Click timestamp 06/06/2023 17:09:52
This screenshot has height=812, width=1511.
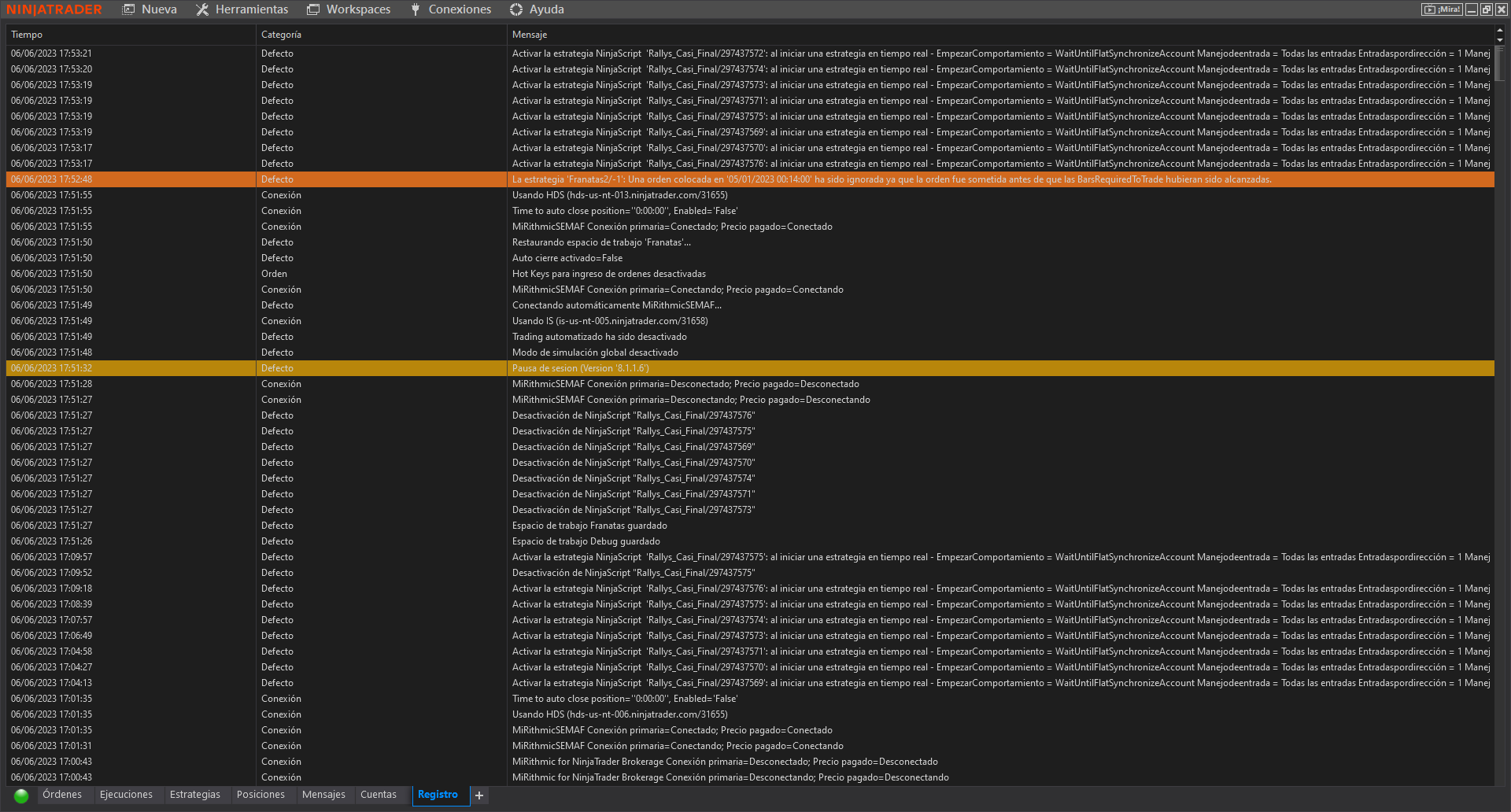pos(51,573)
